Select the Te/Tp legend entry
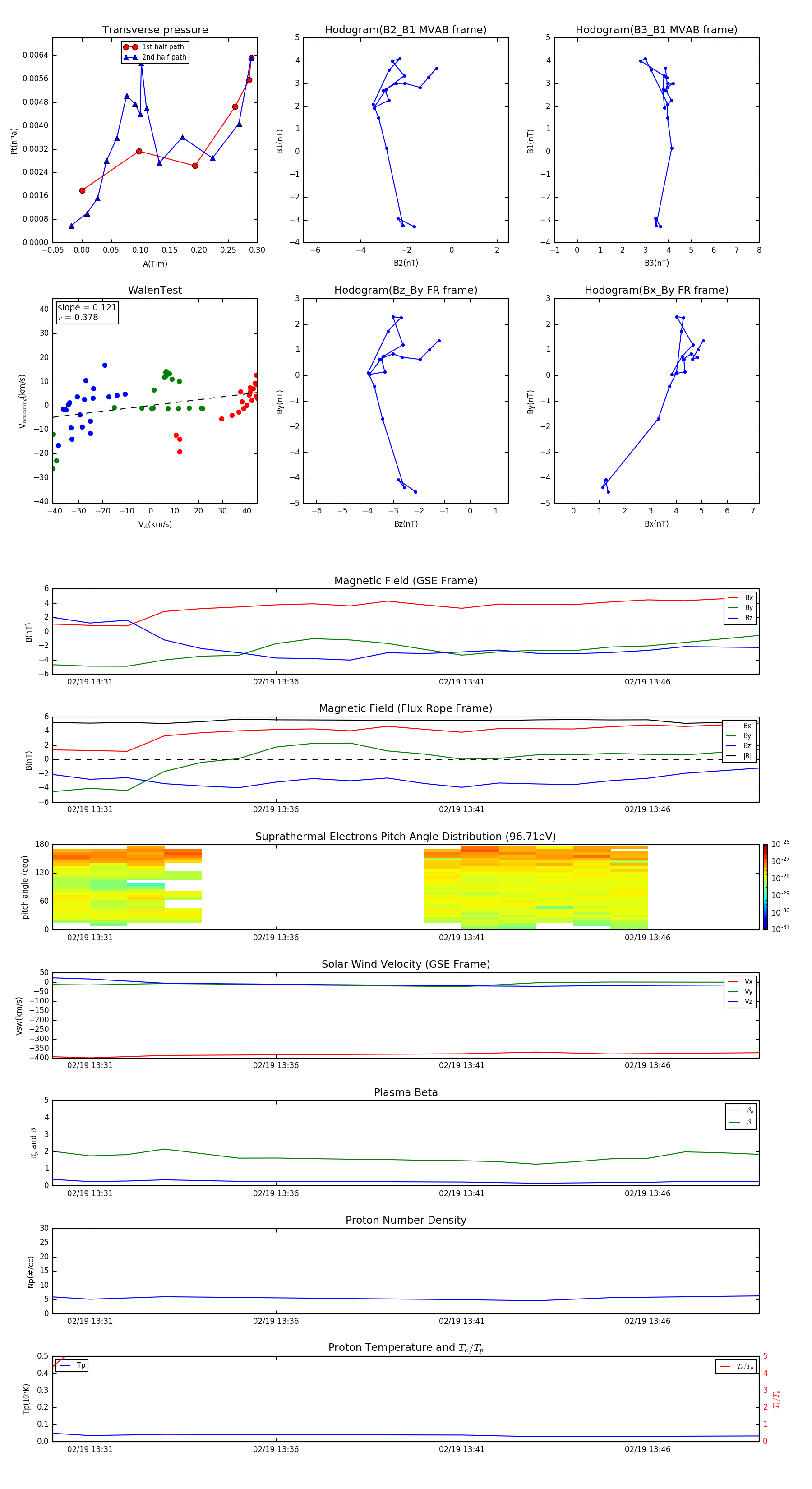 (737, 1366)
